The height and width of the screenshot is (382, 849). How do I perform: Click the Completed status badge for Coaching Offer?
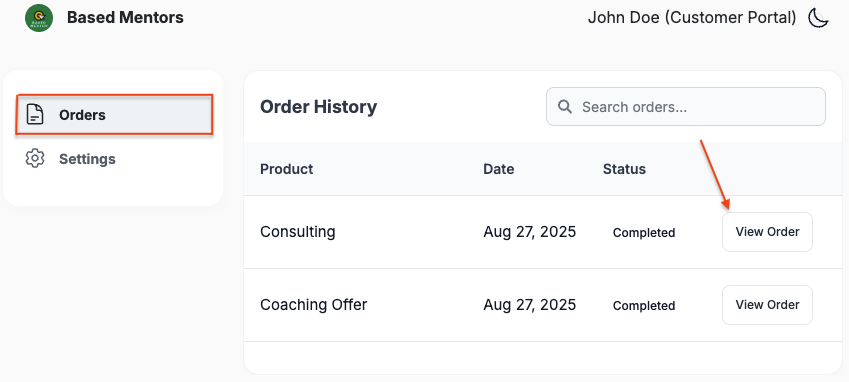pos(644,306)
